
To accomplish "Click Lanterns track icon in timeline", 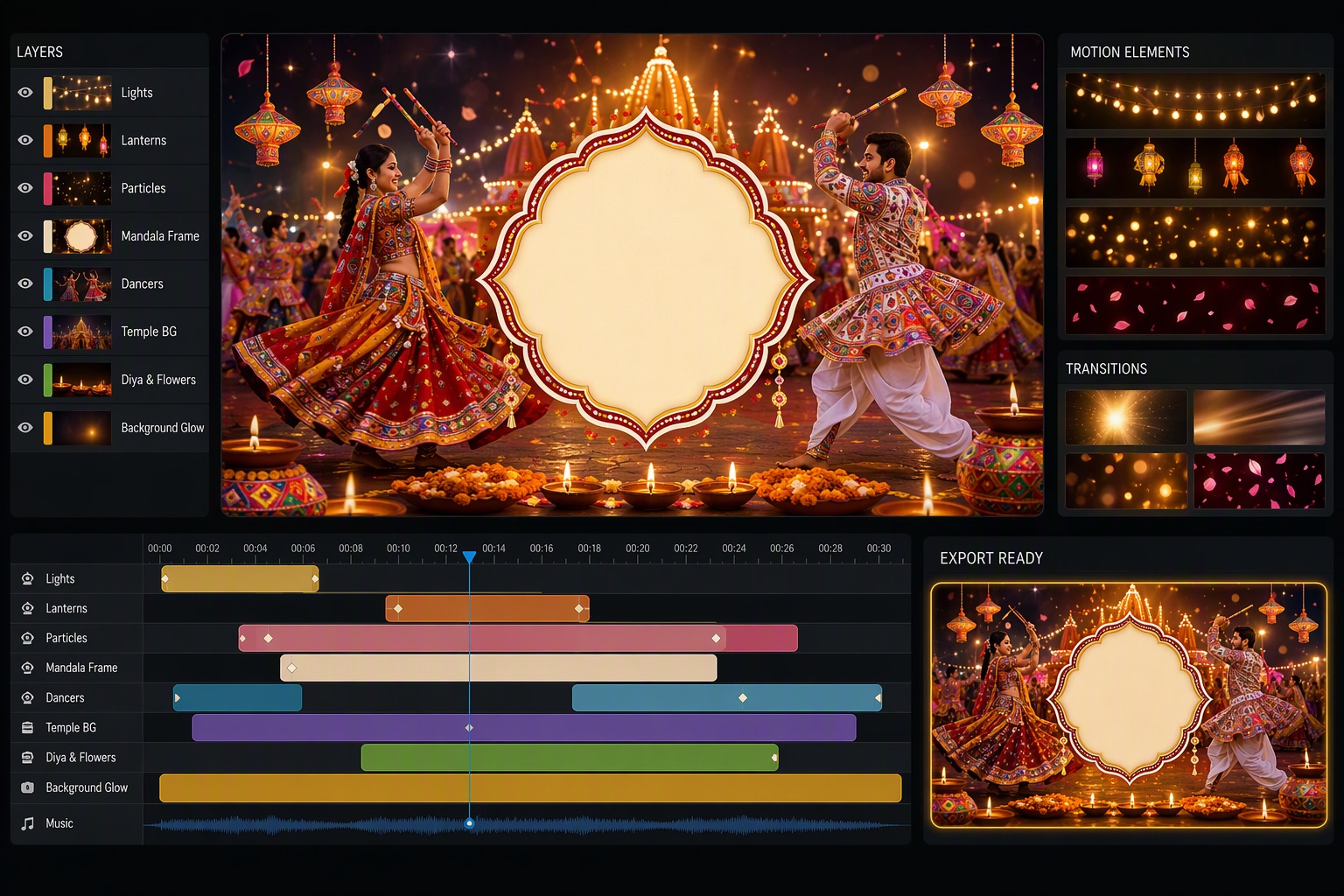I will [x=28, y=608].
